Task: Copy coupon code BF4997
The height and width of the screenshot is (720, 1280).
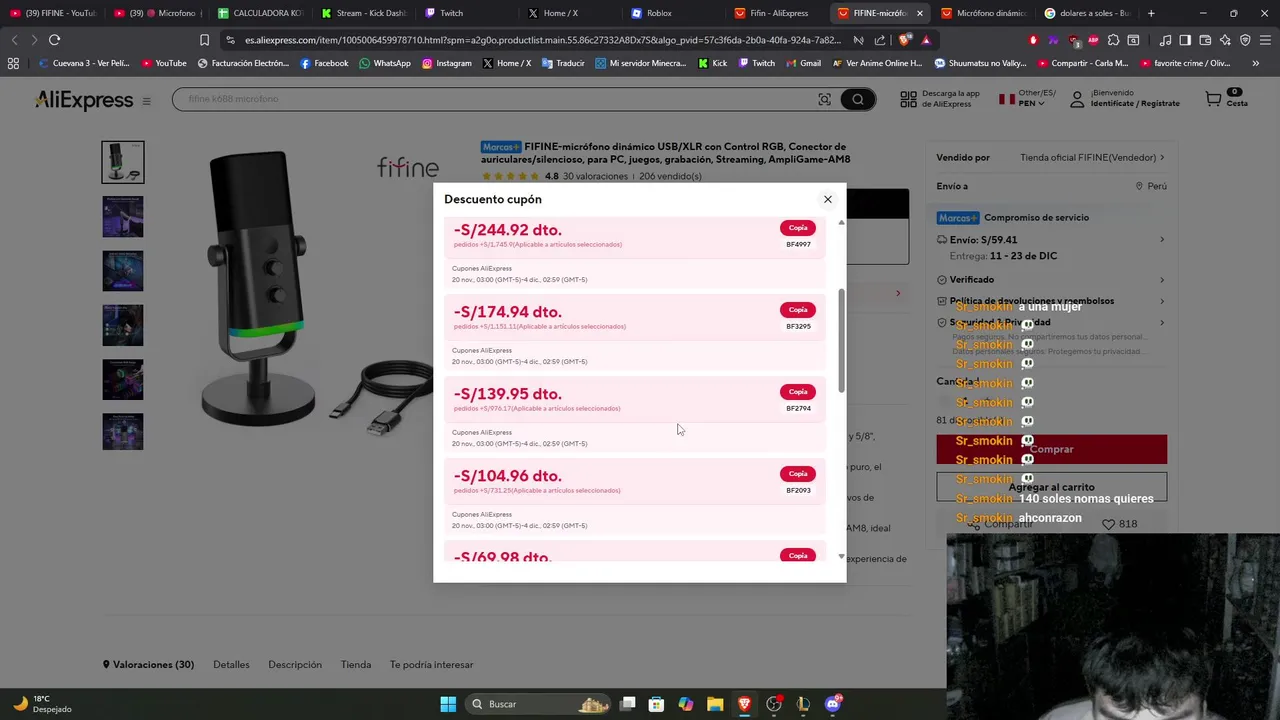Action: coord(798,228)
